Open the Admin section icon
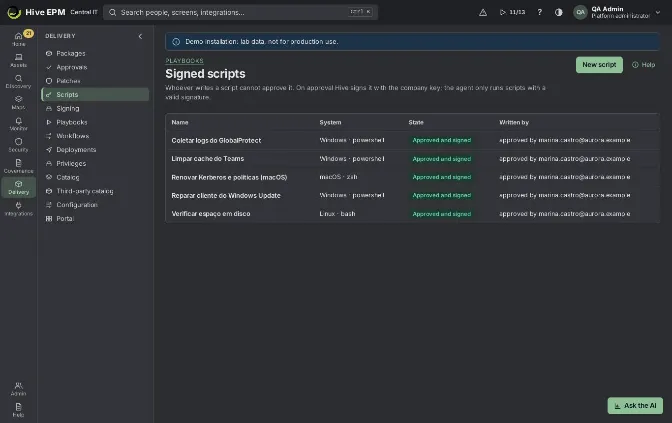This screenshot has width=672, height=423. (x=18, y=389)
